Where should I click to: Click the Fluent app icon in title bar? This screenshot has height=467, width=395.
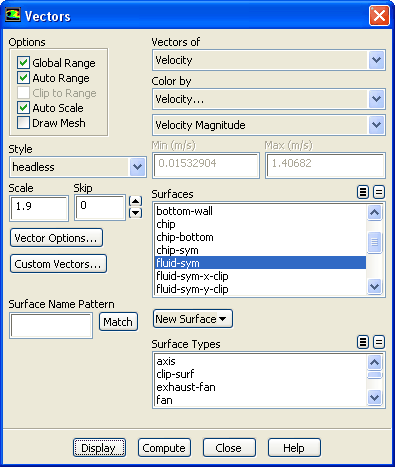13,15
